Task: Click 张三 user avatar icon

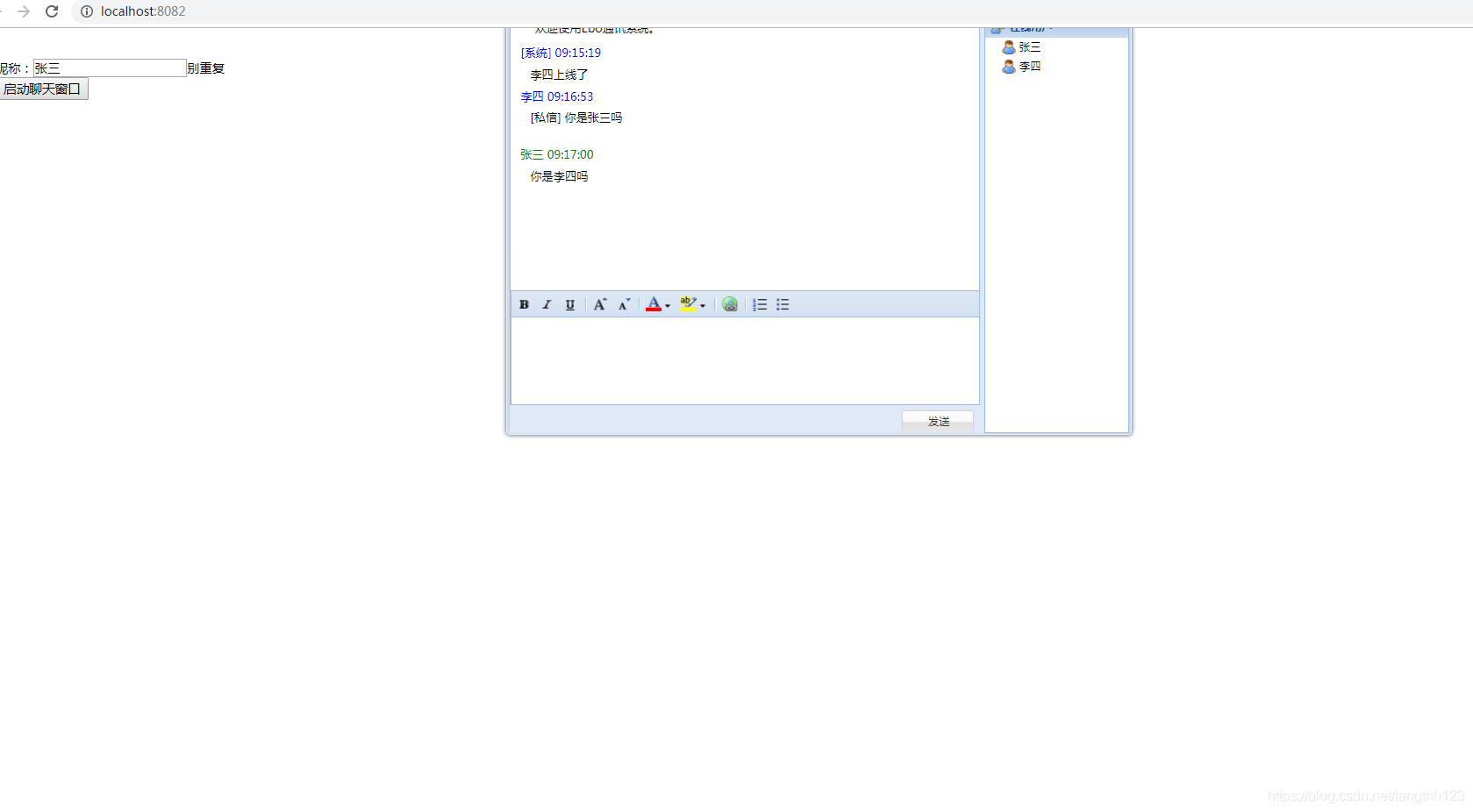Action: pos(1009,47)
